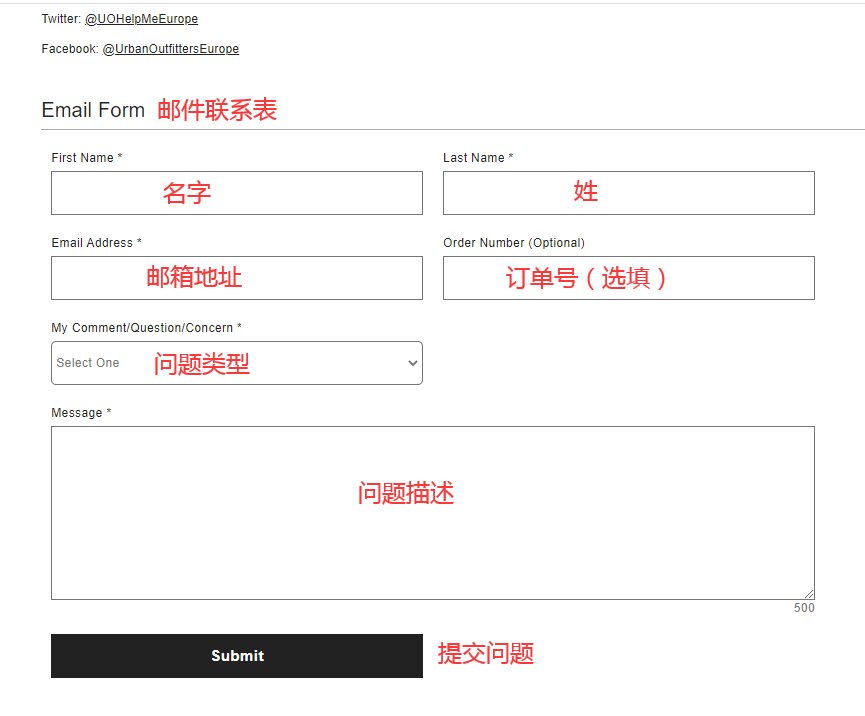Click the "Order Number (Optional)" label text
This screenshot has height=716, width=865.
click(514, 243)
